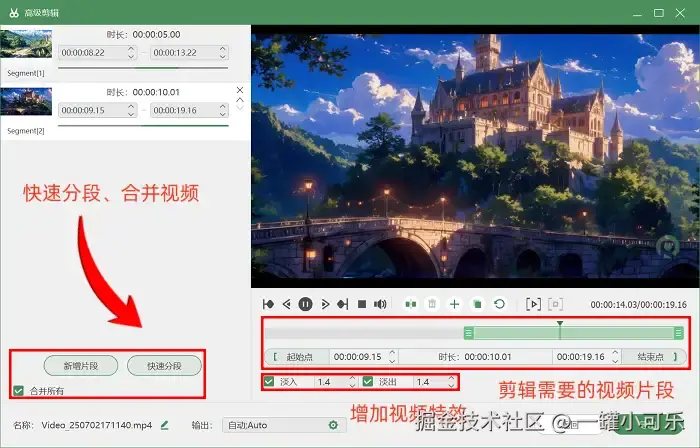Click the green copy segment icon
The width and height of the screenshot is (700, 448).
click(477, 304)
